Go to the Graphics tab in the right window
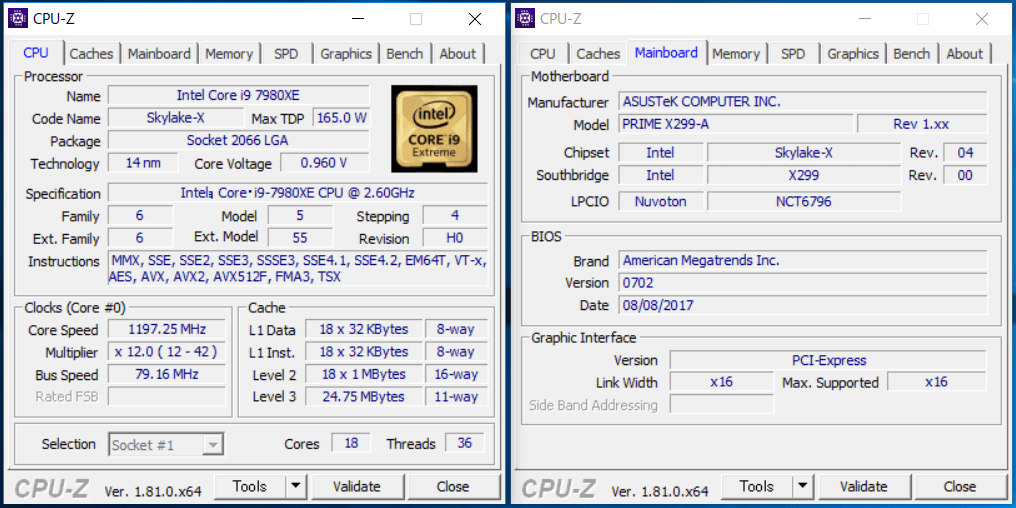Viewport: 1016px width, 508px height. 852,54
